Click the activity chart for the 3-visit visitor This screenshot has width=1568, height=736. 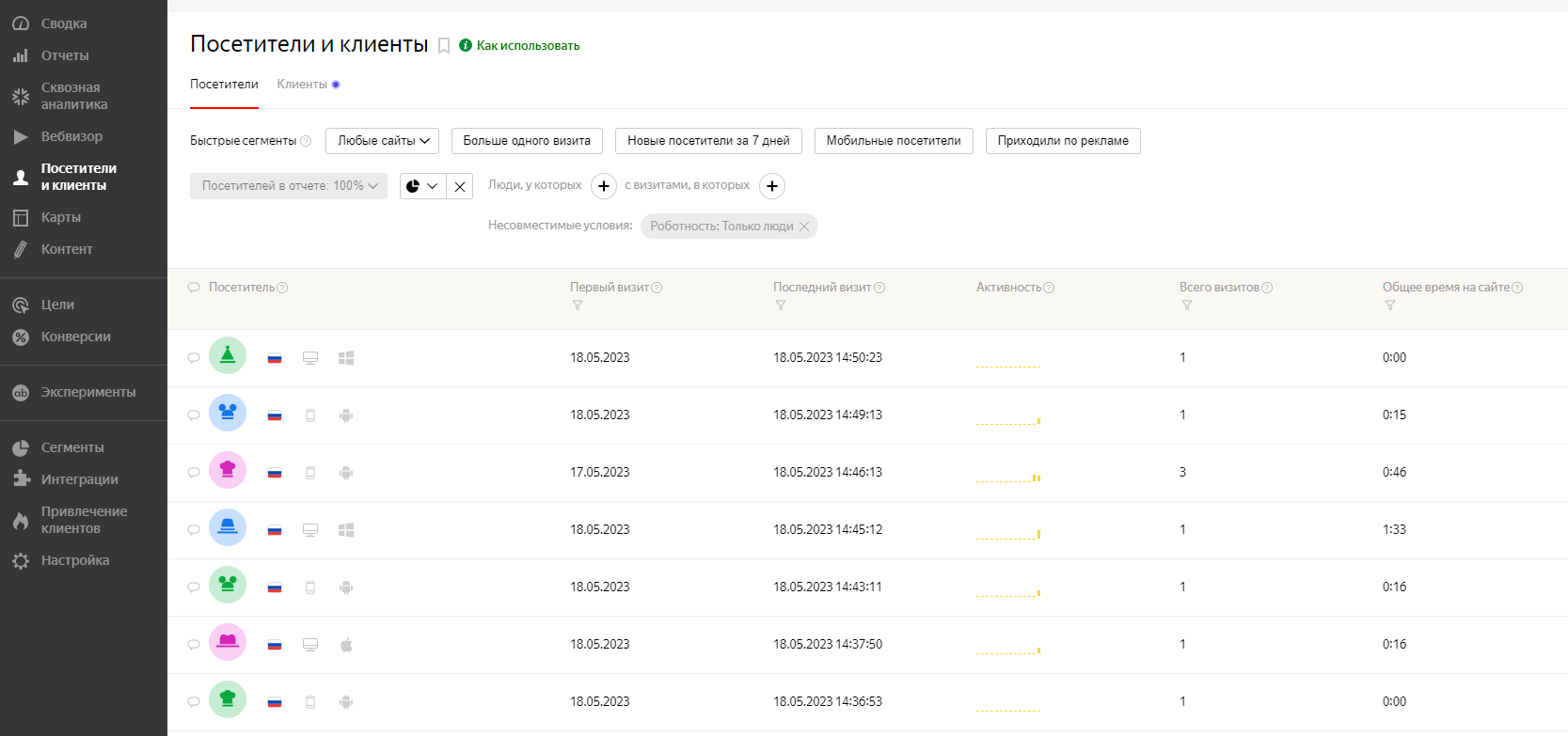click(1008, 478)
